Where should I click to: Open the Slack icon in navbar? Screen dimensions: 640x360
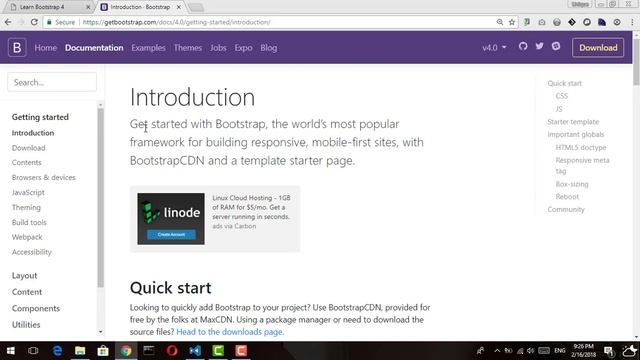click(x=556, y=47)
